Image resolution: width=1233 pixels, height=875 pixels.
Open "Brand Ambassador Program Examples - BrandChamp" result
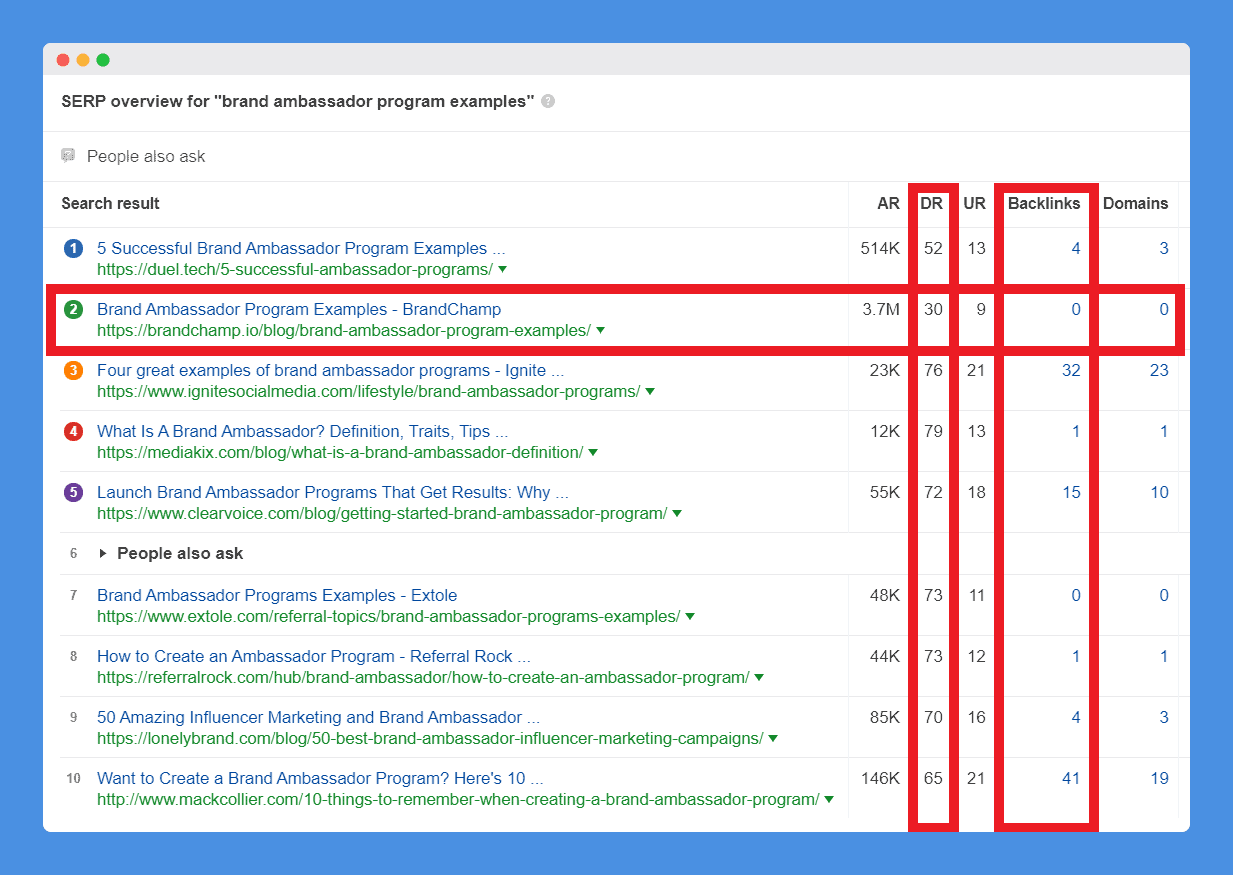pos(299,309)
